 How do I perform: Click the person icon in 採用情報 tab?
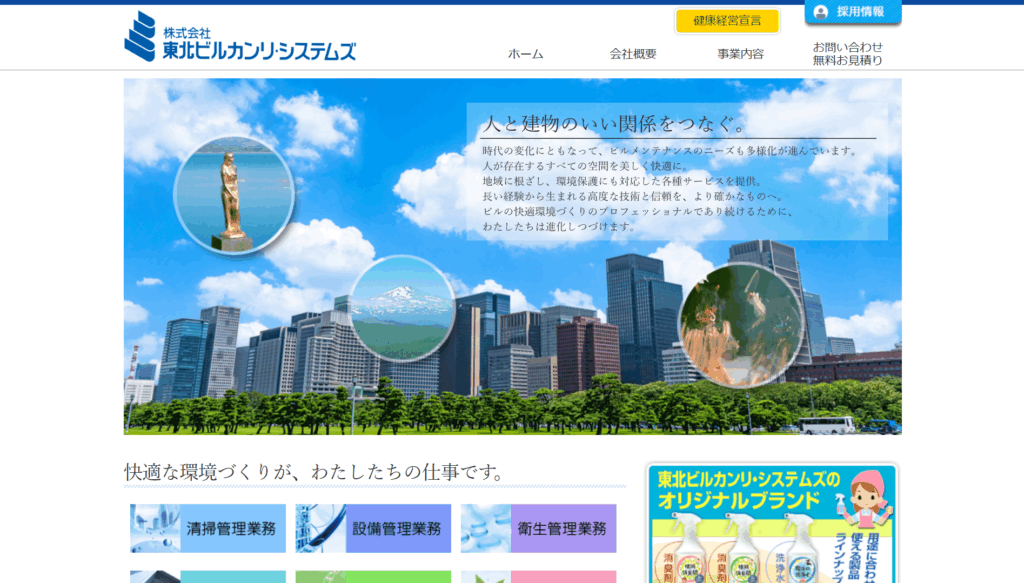(x=821, y=12)
